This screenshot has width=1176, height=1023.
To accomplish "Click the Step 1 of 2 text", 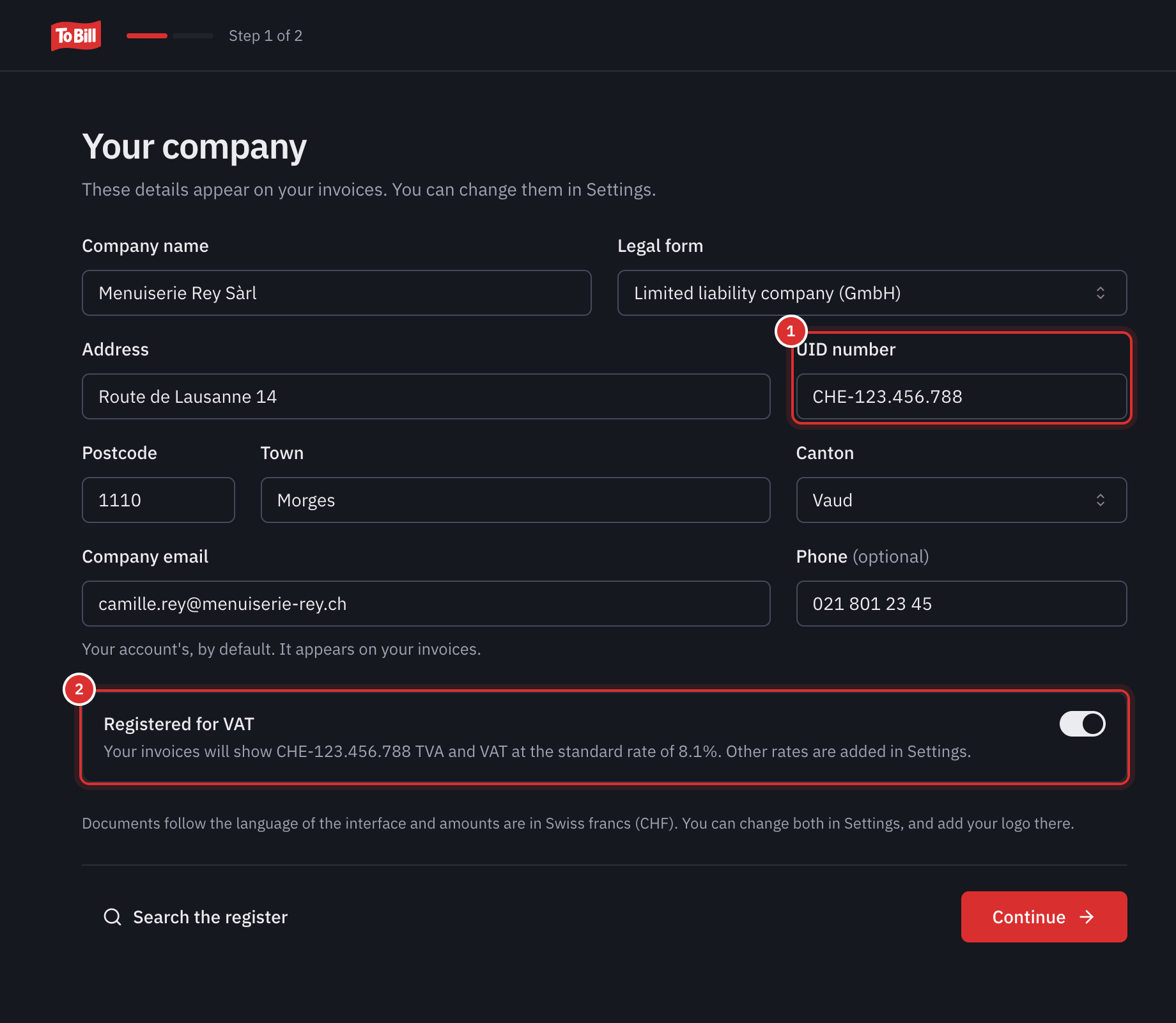I will (266, 36).
